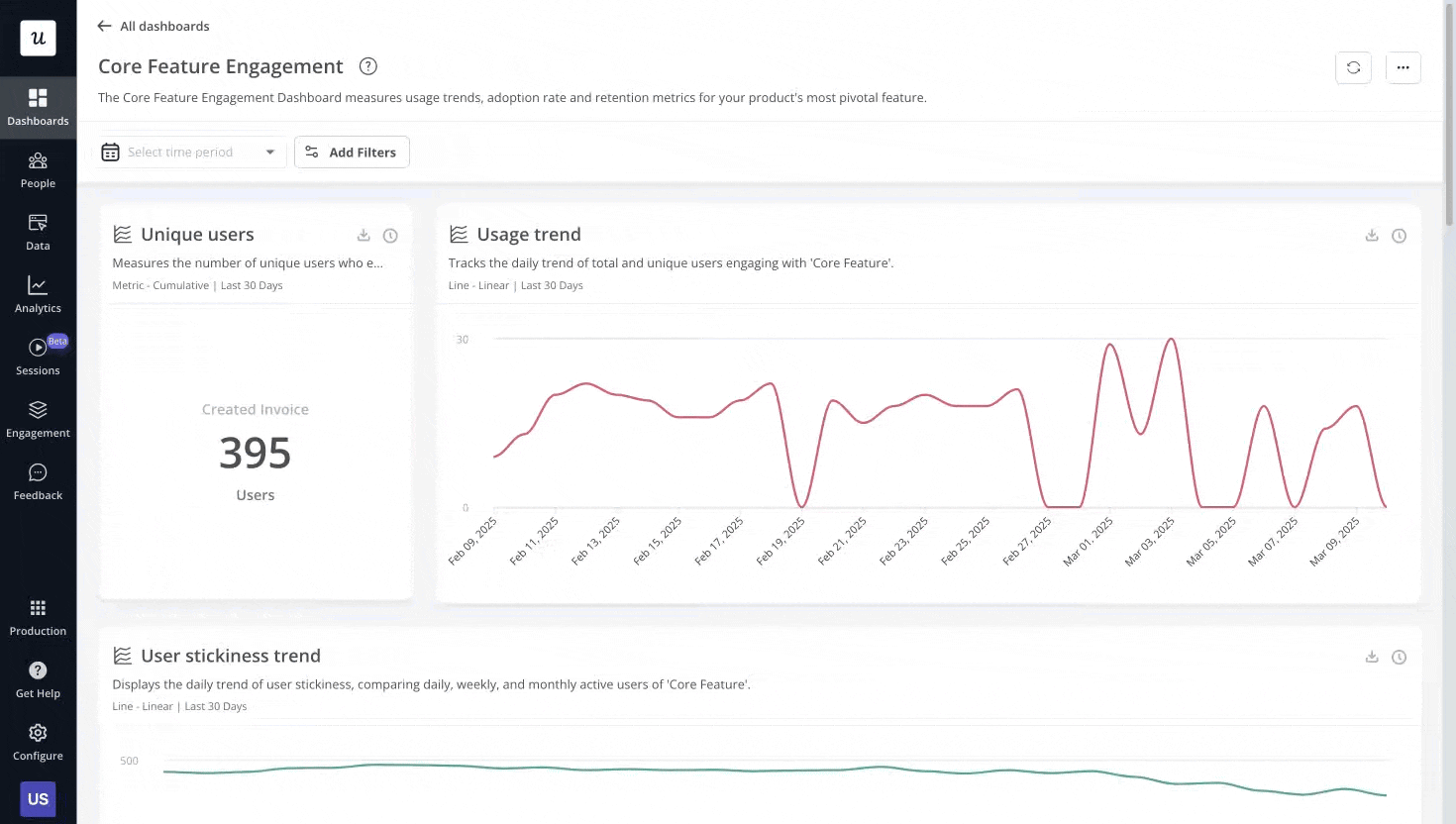Click the help icon beside the dashboard title
This screenshot has width=1456, height=824.
(x=367, y=66)
